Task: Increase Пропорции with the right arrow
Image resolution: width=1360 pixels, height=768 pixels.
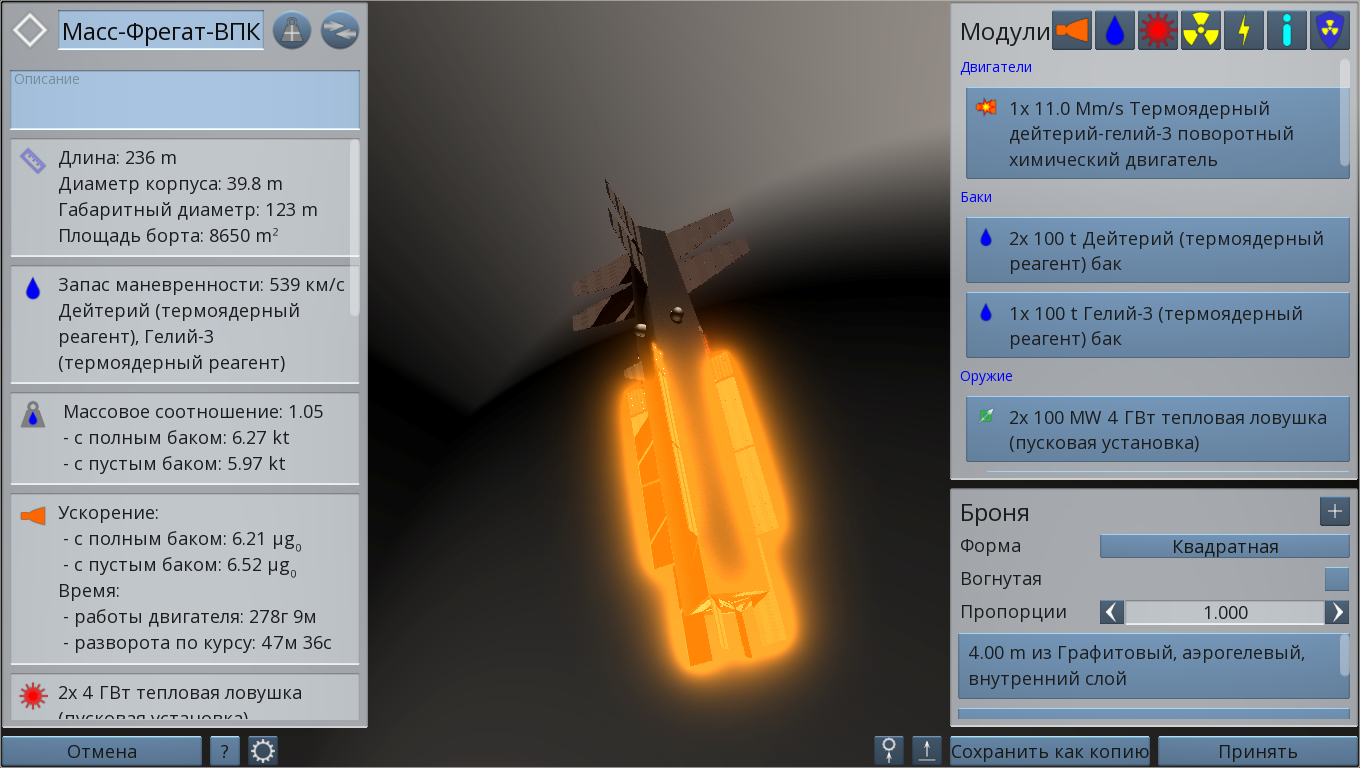Action: (1337, 612)
